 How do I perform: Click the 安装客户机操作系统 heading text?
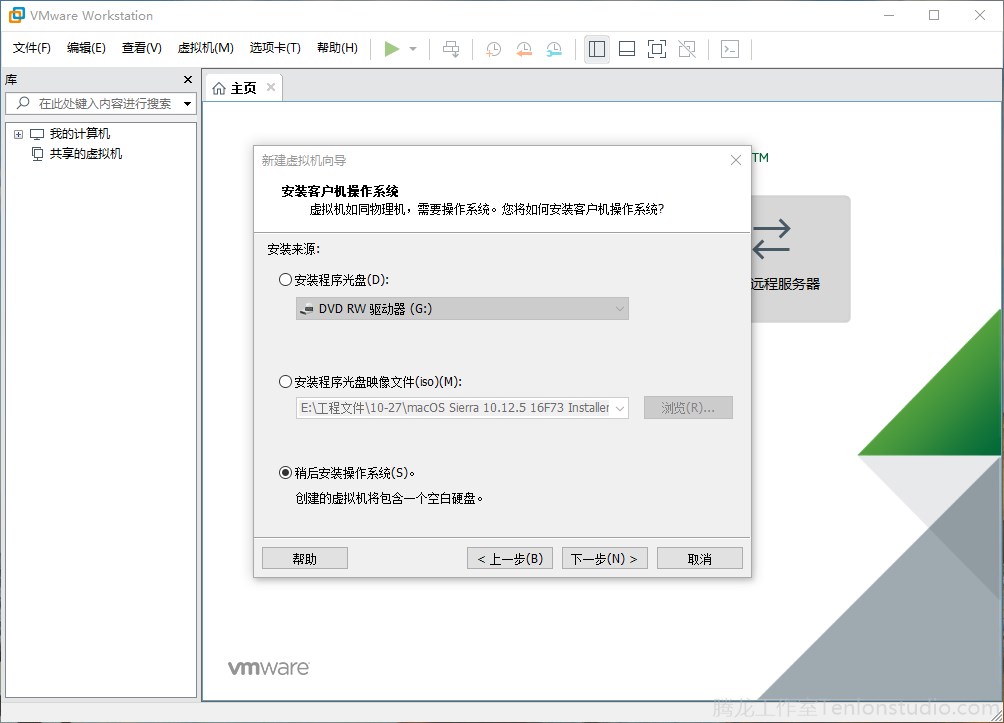point(340,191)
